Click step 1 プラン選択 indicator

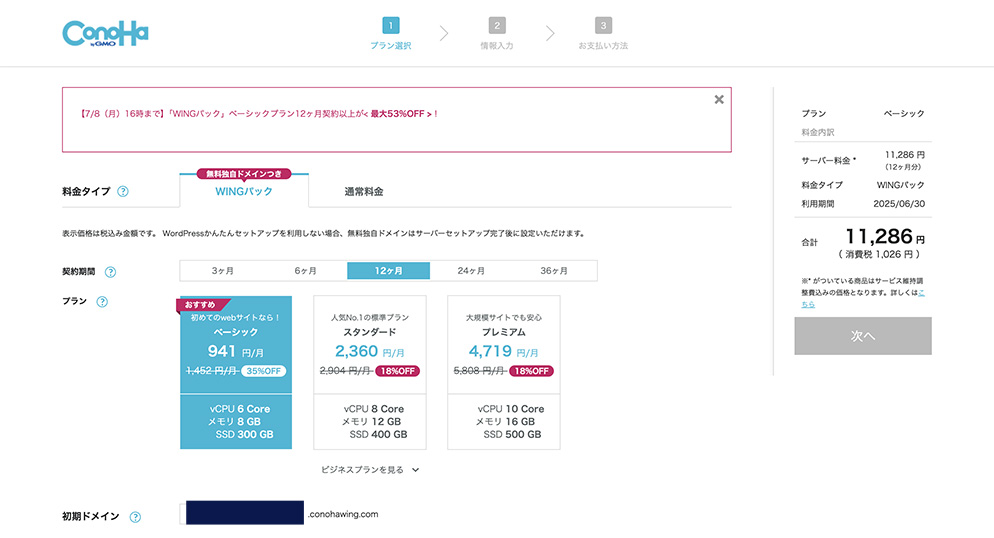click(391, 34)
